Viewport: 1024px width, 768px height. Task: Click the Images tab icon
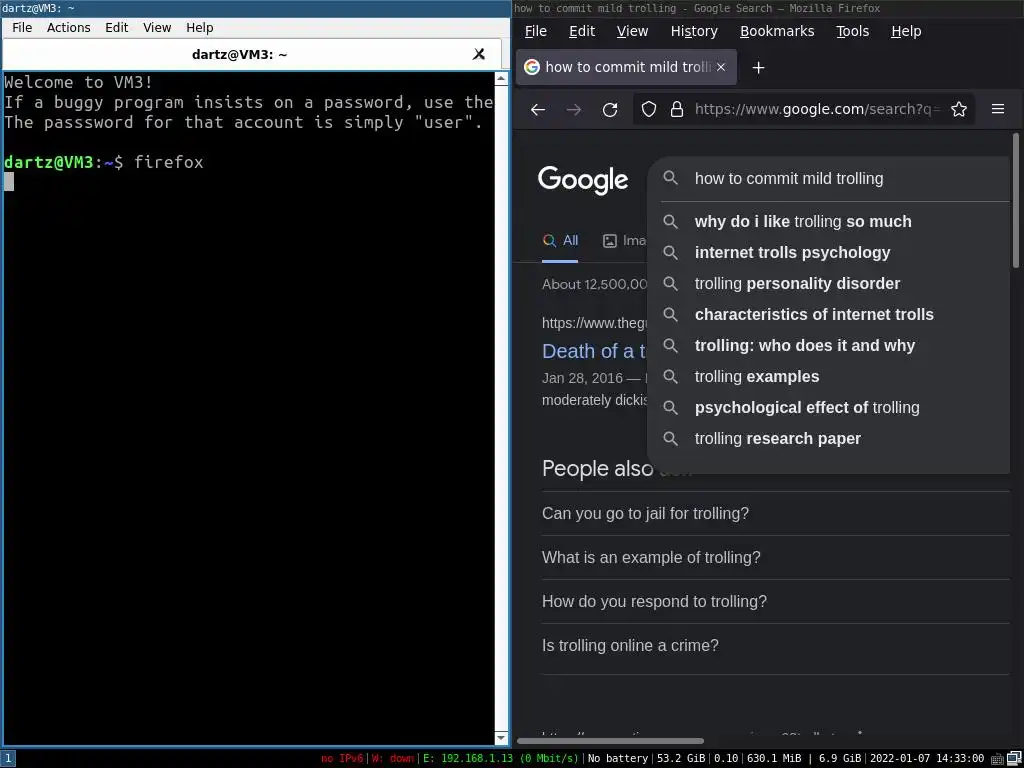click(x=609, y=241)
